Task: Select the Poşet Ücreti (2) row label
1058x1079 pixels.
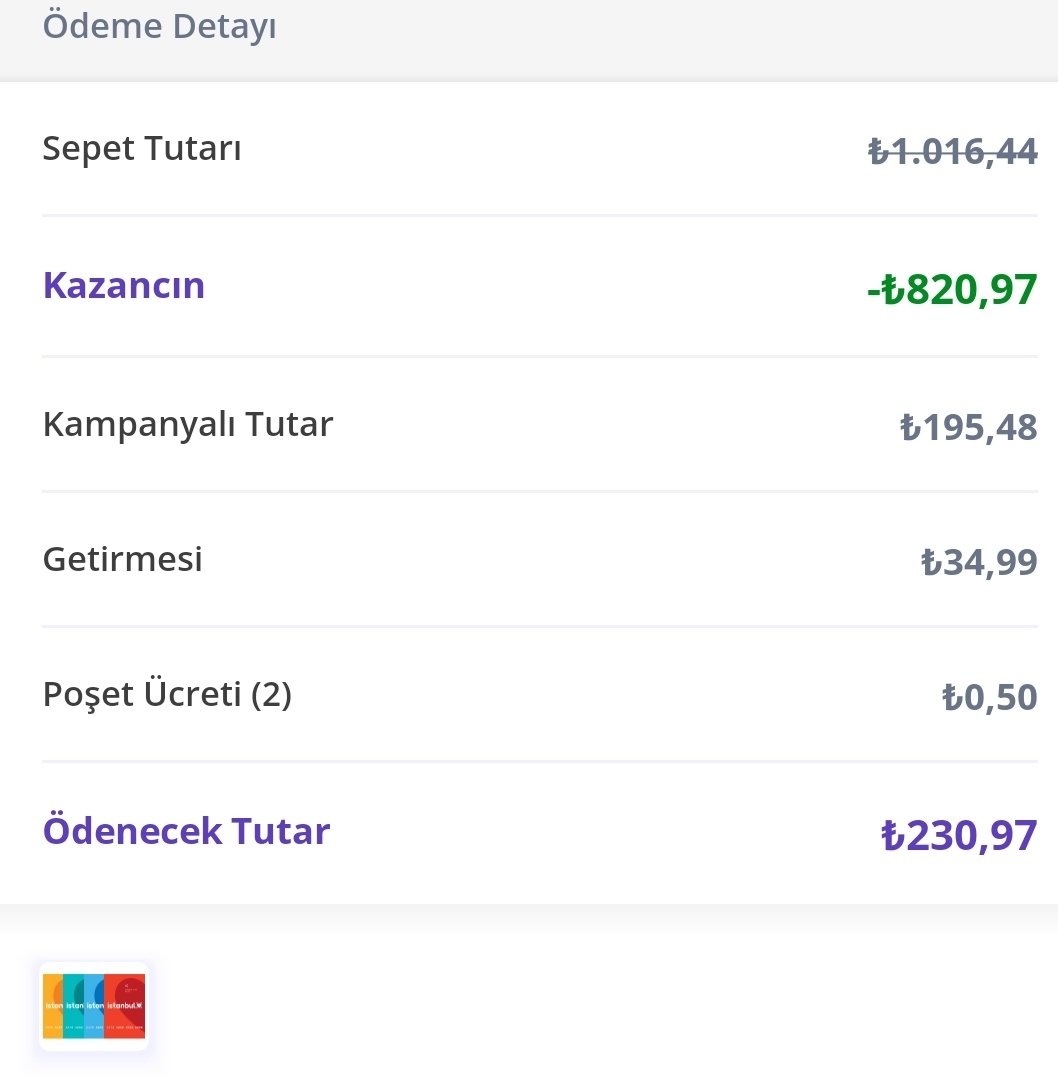Action: click(x=167, y=694)
